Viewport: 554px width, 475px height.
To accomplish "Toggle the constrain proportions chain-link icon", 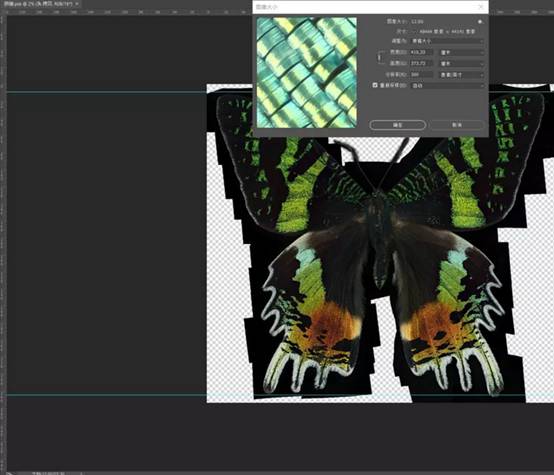I will 379,57.
